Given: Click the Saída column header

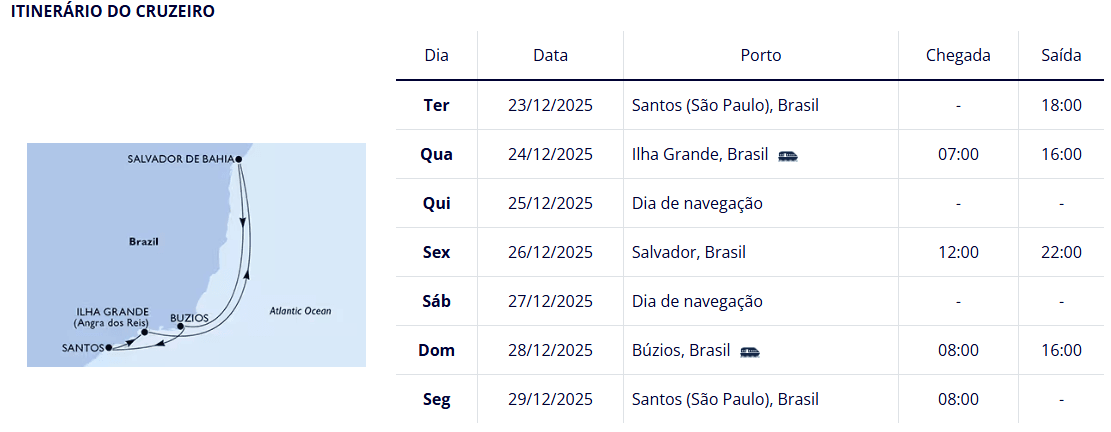Looking at the screenshot, I should pos(1061,55).
